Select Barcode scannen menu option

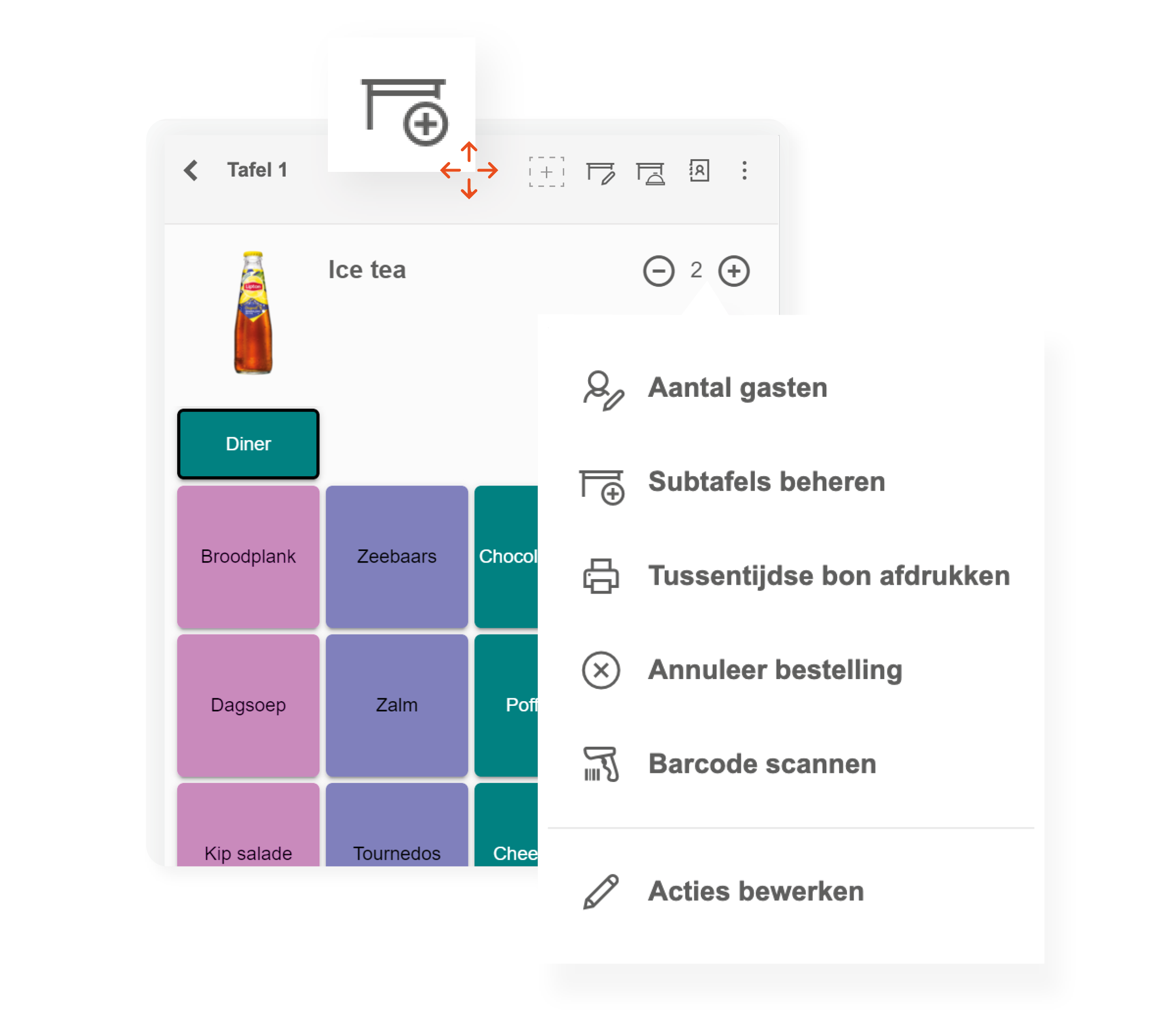(761, 763)
